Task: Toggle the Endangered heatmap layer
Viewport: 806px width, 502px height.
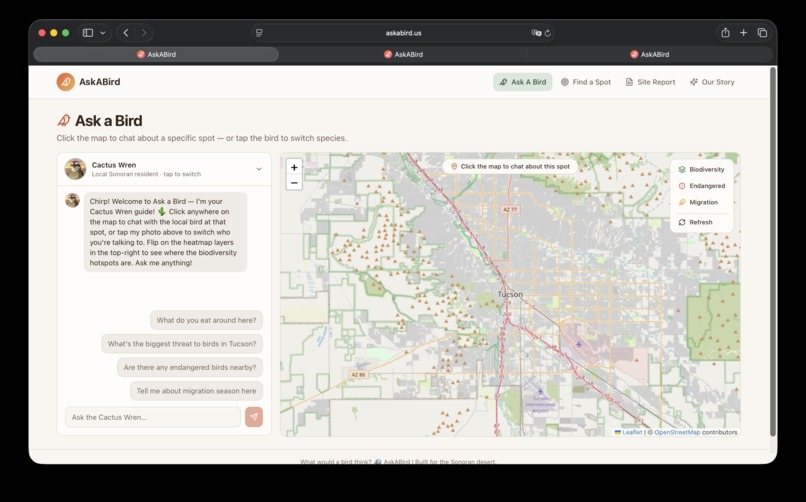Action: tap(702, 186)
